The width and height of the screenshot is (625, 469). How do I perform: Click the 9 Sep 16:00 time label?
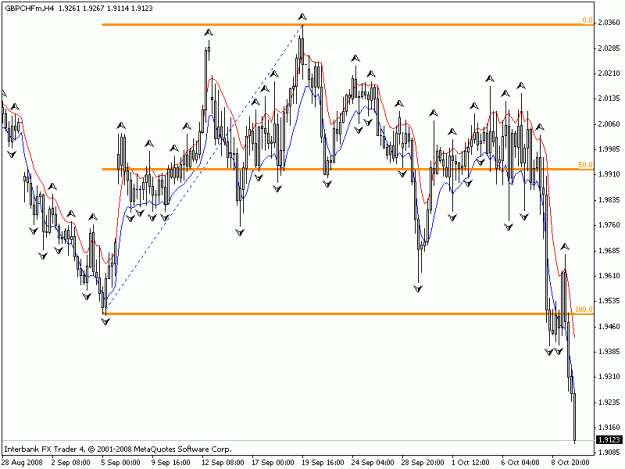pos(171,463)
